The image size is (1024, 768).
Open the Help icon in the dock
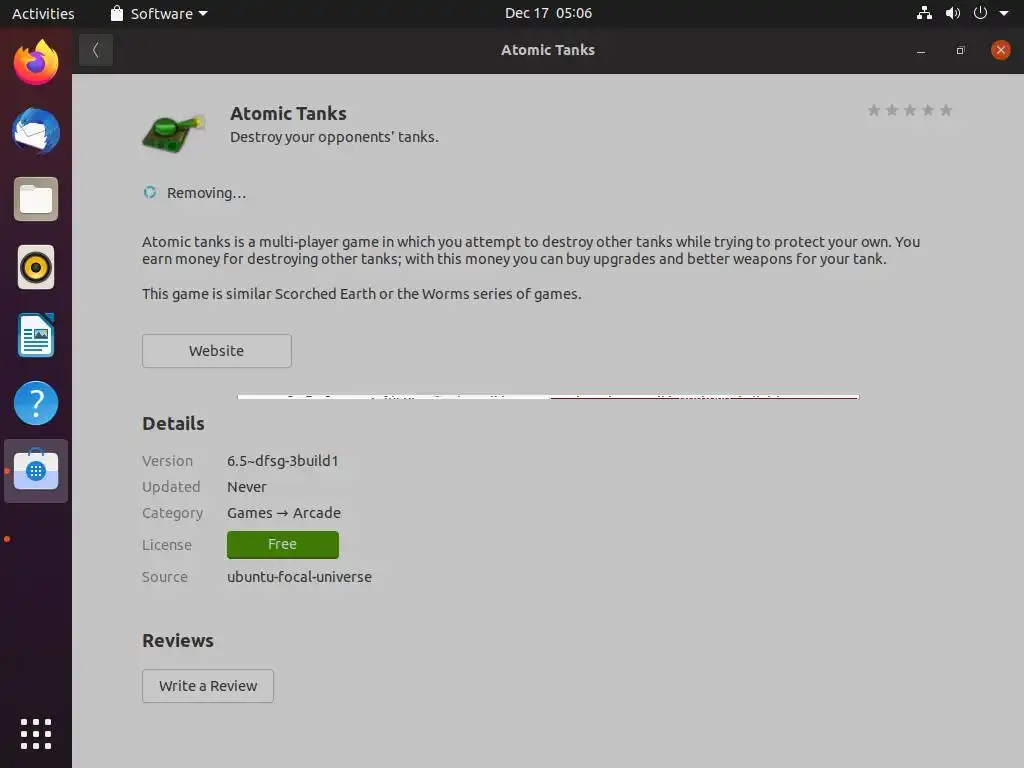(36, 403)
